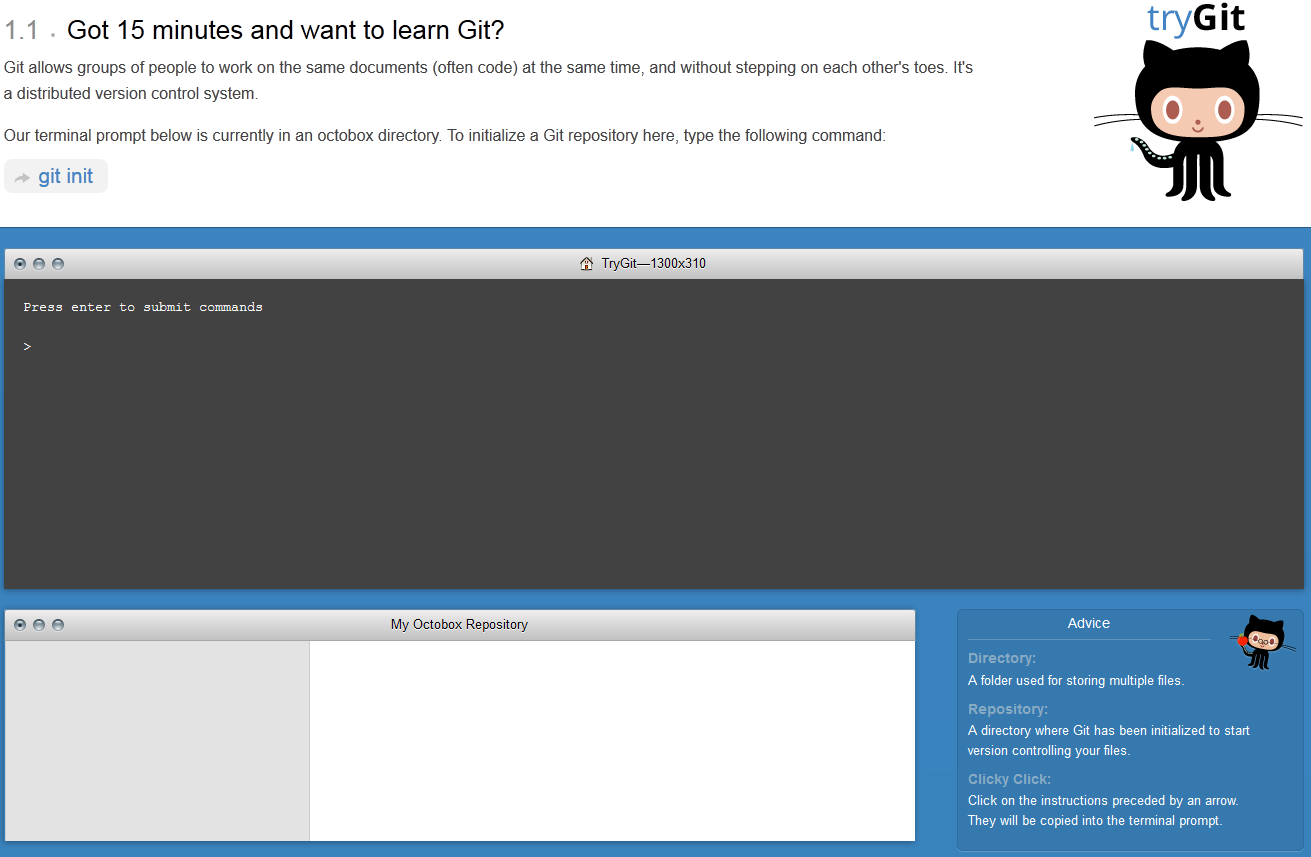The image size is (1311, 857).
Task: Click the 'Directory:' advice term
Action: coord(1002,658)
